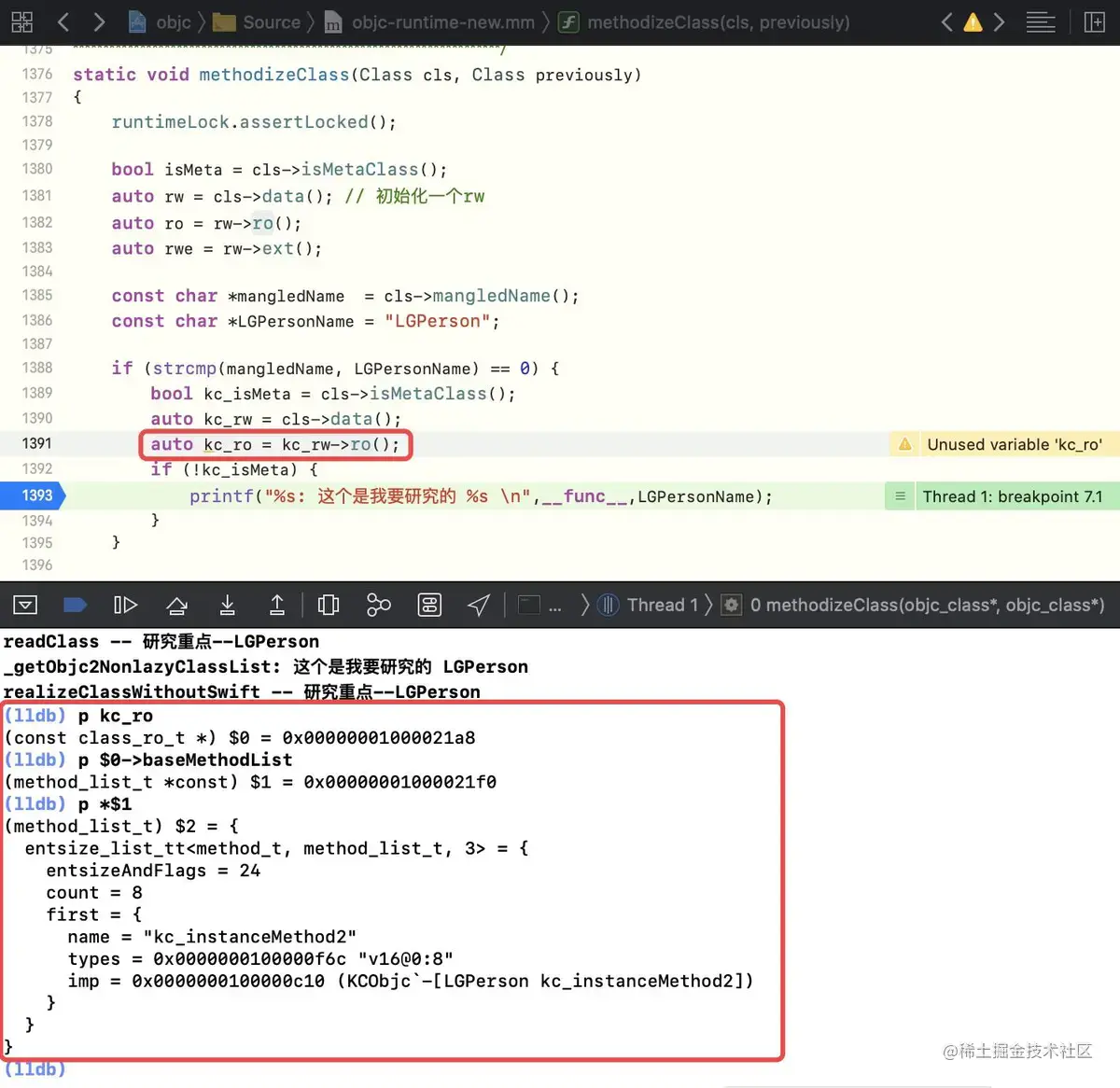Open objc-runtime-new.mm breadcrumb
This screenshot has width=1120, height=1088.
(430, 21)
